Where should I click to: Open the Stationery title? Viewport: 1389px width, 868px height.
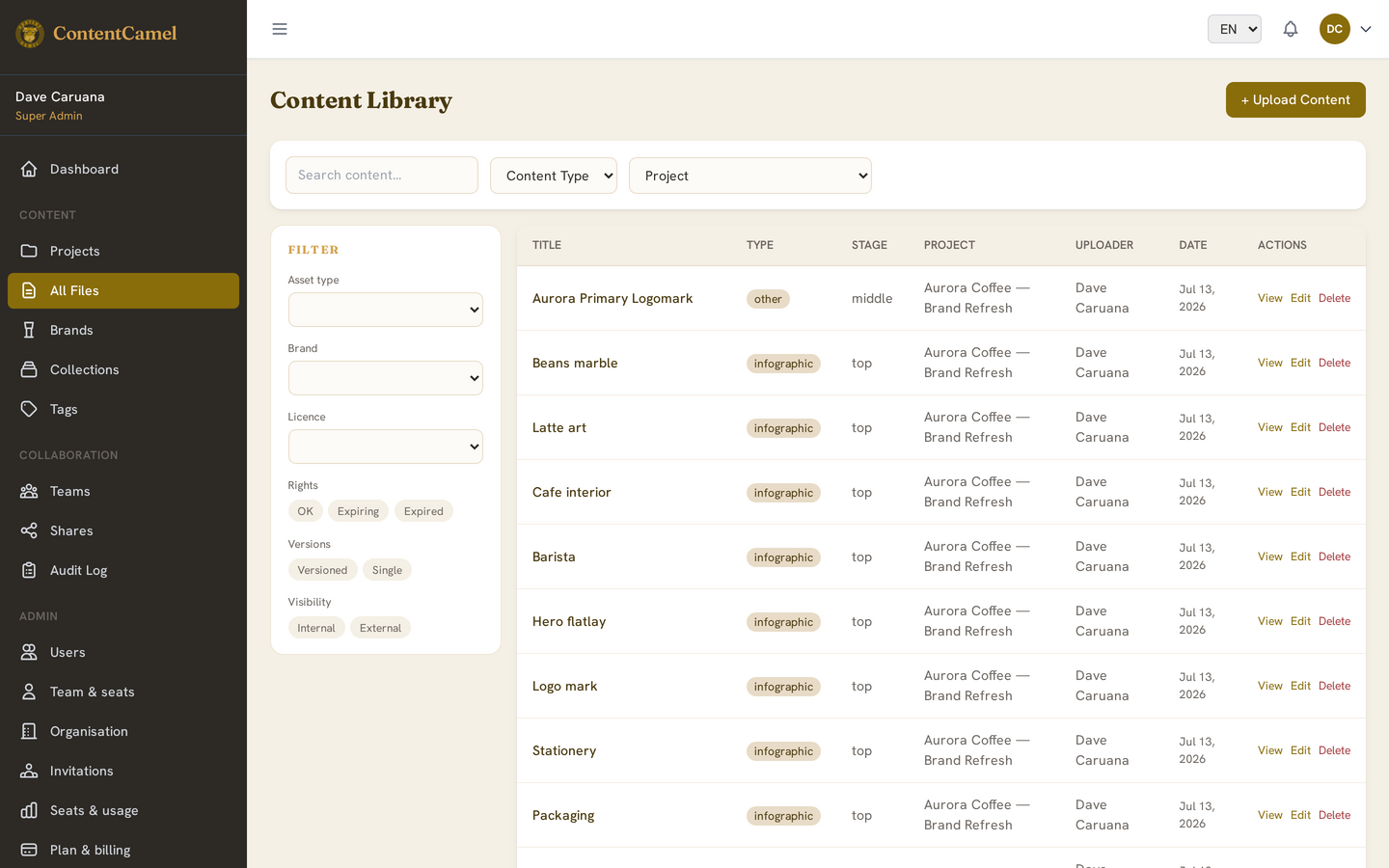(564, 750)
